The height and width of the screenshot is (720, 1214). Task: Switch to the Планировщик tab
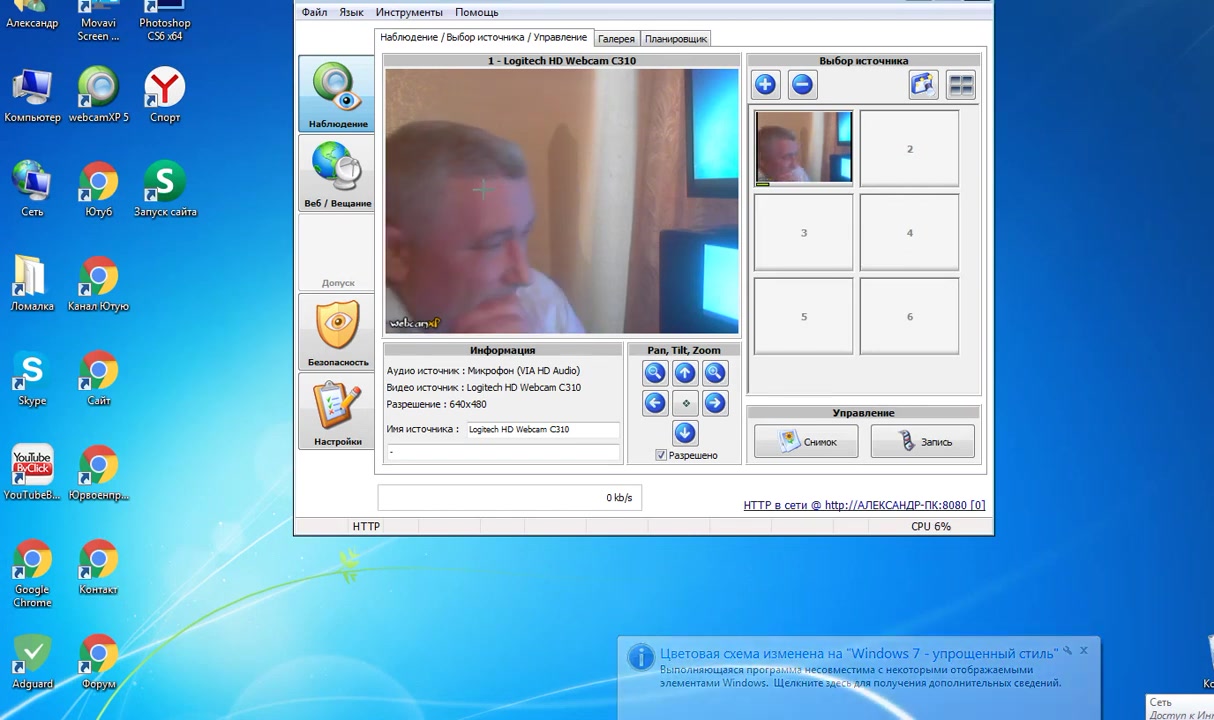(676, 39)
